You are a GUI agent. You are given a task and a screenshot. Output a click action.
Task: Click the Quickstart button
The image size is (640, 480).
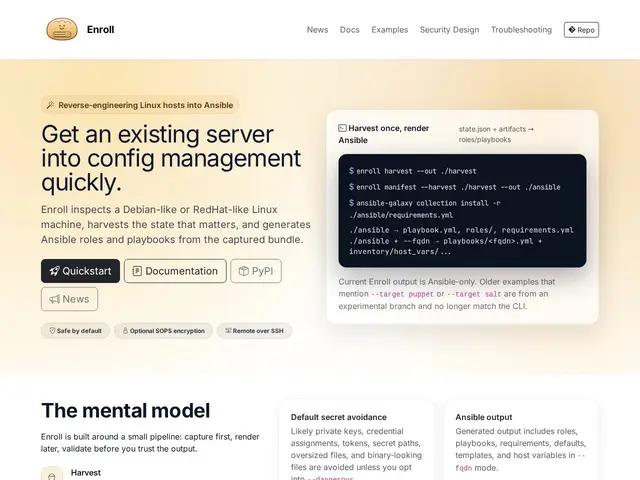point(80,271)
